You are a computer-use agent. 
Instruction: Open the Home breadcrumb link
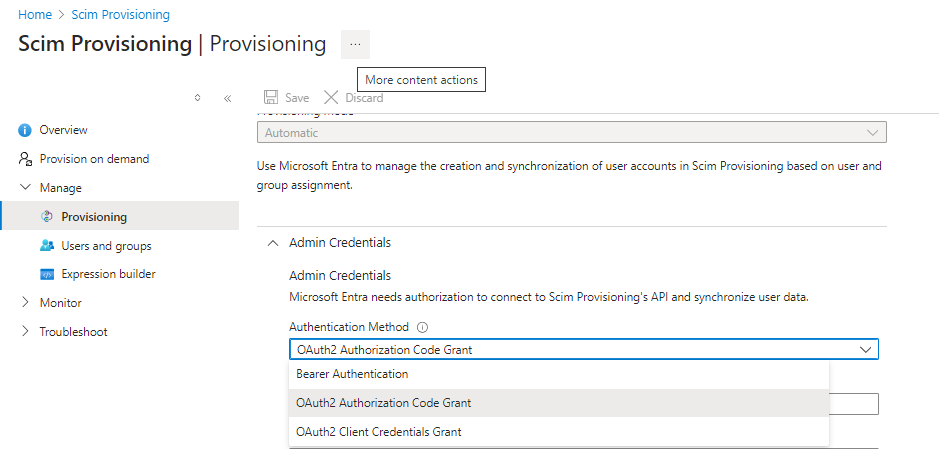(x=34, y=14)
